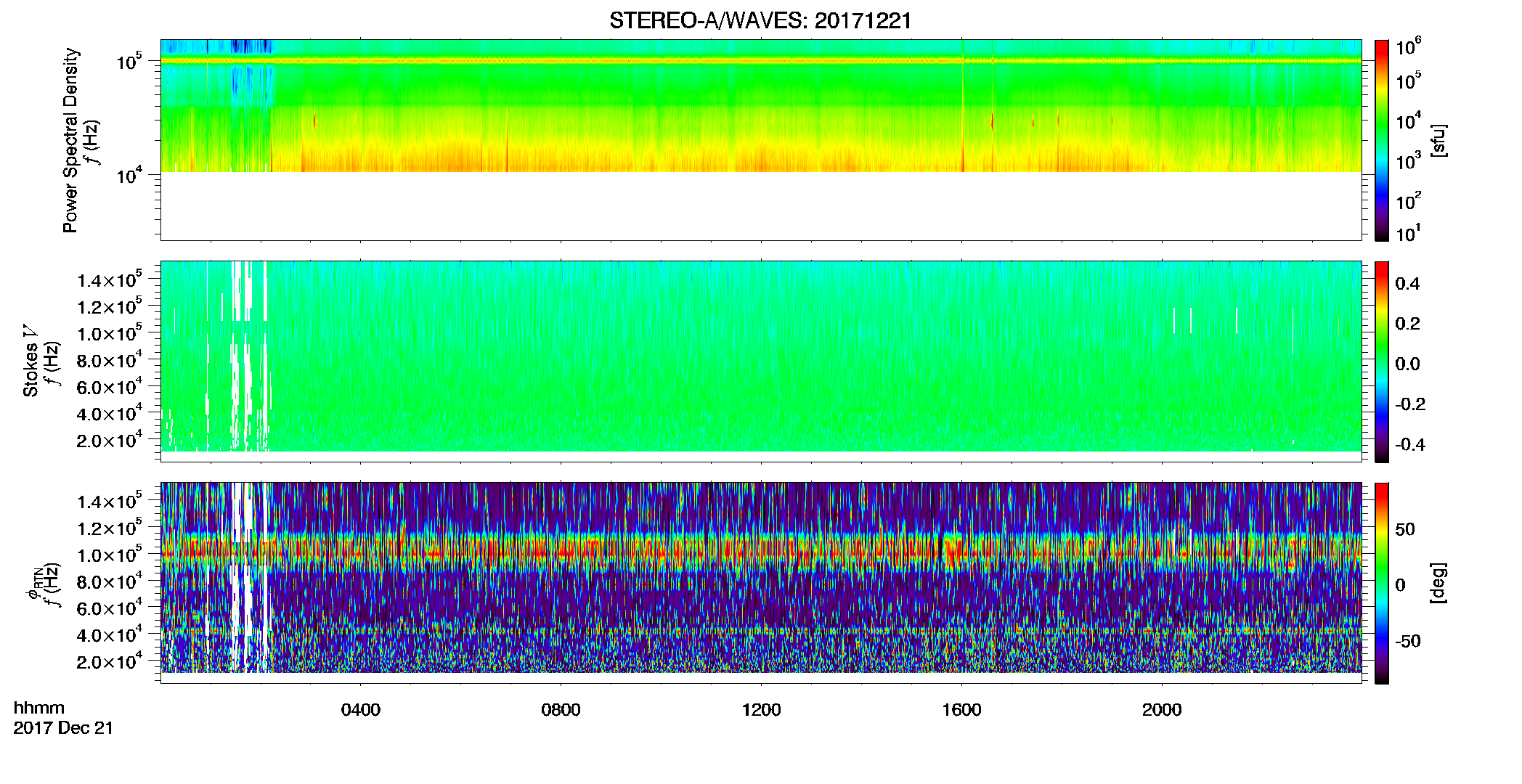Click the Stokes V color bar
This screenshot has width=1522, height=784.
[1382, 362]
